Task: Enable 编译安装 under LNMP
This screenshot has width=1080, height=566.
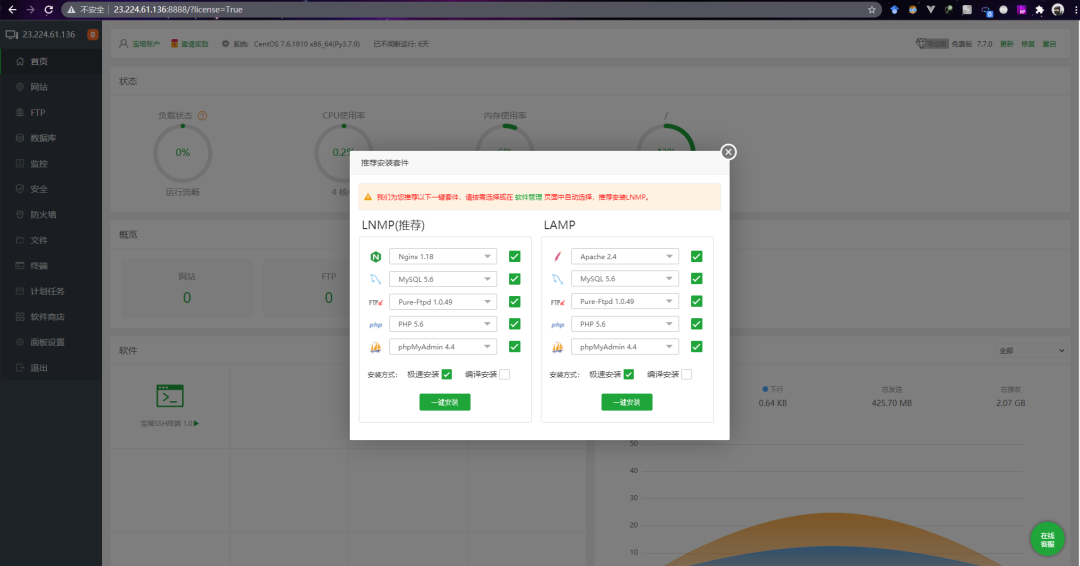Action: pos(505,375)
